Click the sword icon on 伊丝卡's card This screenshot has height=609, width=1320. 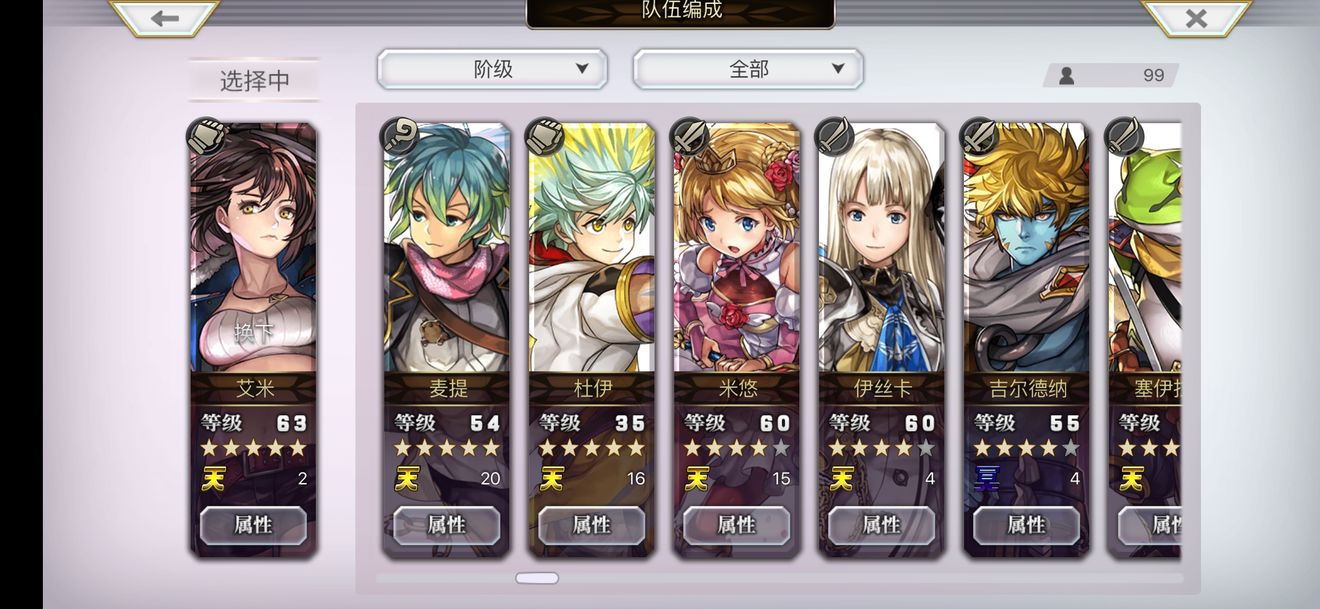(x=834, y=135)
